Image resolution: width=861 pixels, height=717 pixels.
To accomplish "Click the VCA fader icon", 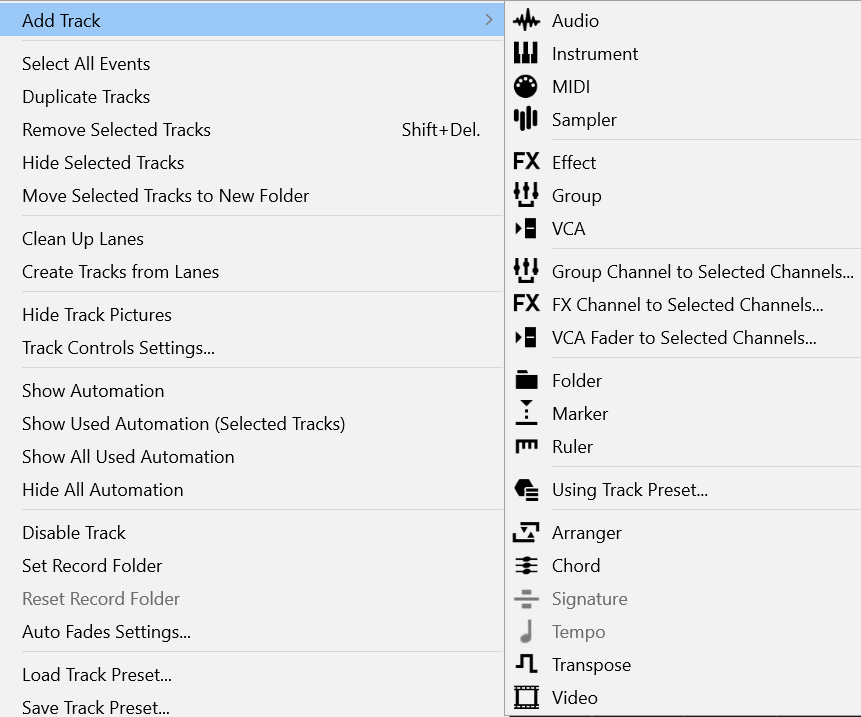I will coord(526,228).
